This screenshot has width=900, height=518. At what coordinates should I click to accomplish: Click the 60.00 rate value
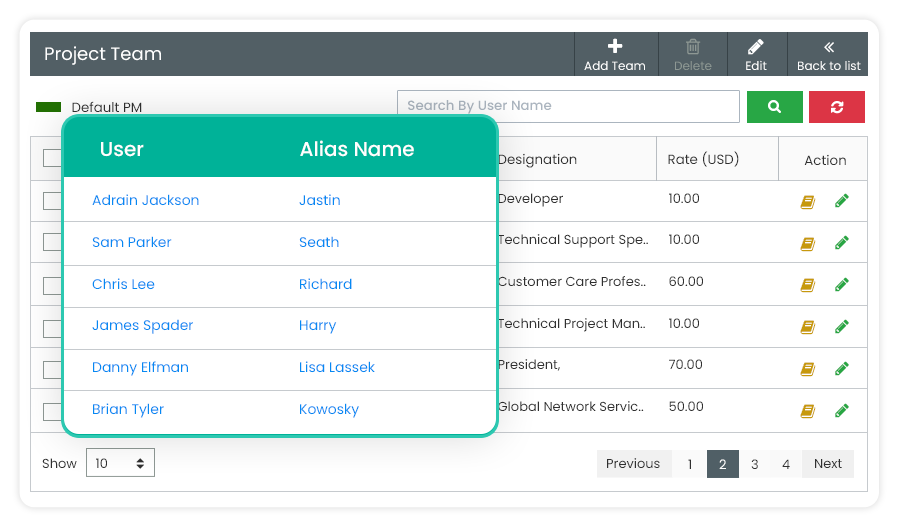point(686,281)
